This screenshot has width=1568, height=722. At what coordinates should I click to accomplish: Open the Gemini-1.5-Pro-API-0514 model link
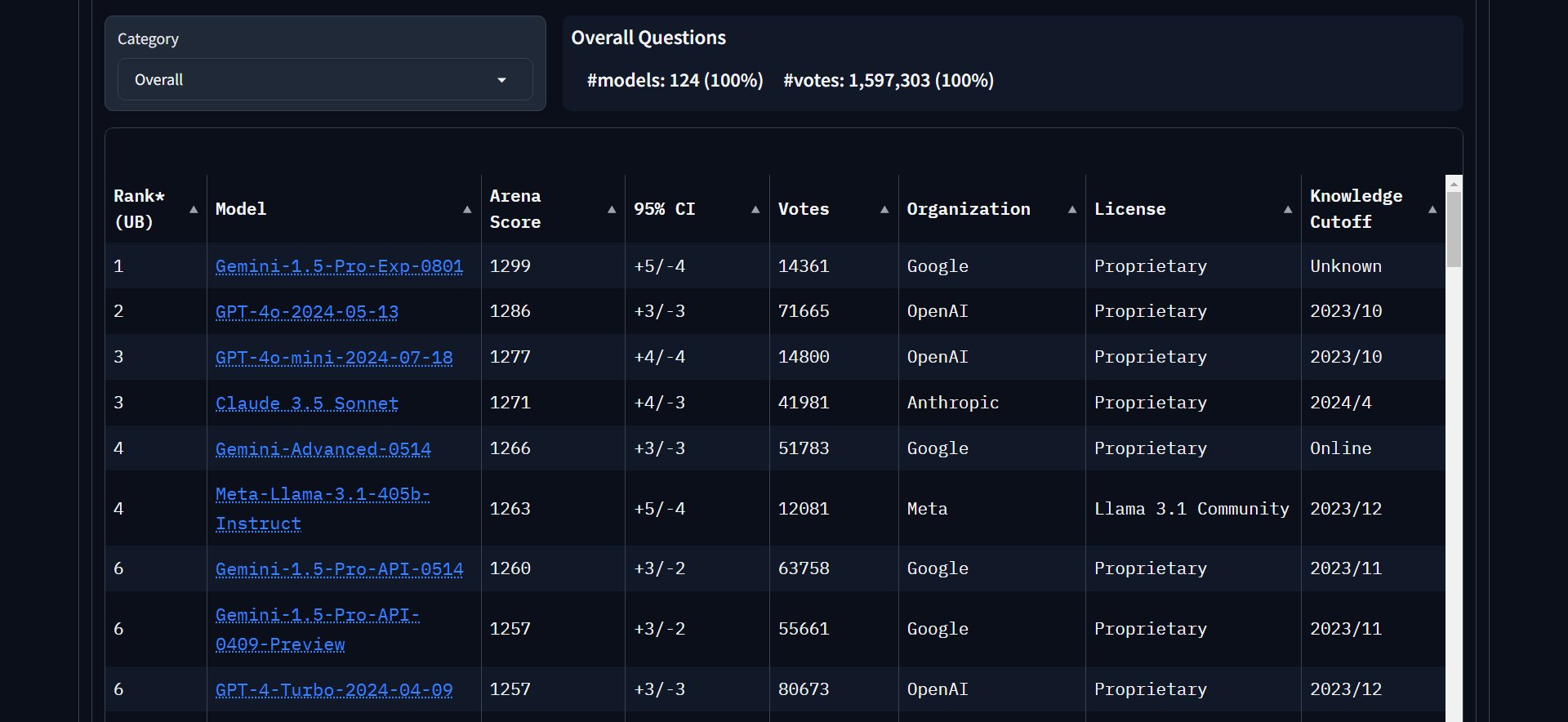[339, 569]
